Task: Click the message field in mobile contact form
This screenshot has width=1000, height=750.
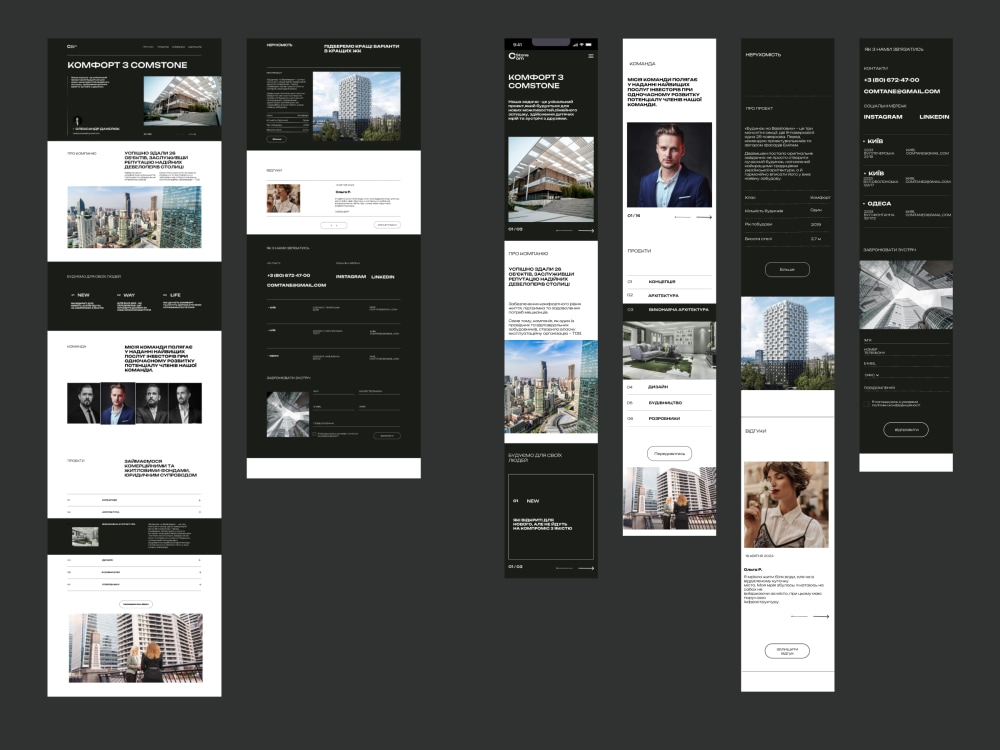Action: point(906,387)
